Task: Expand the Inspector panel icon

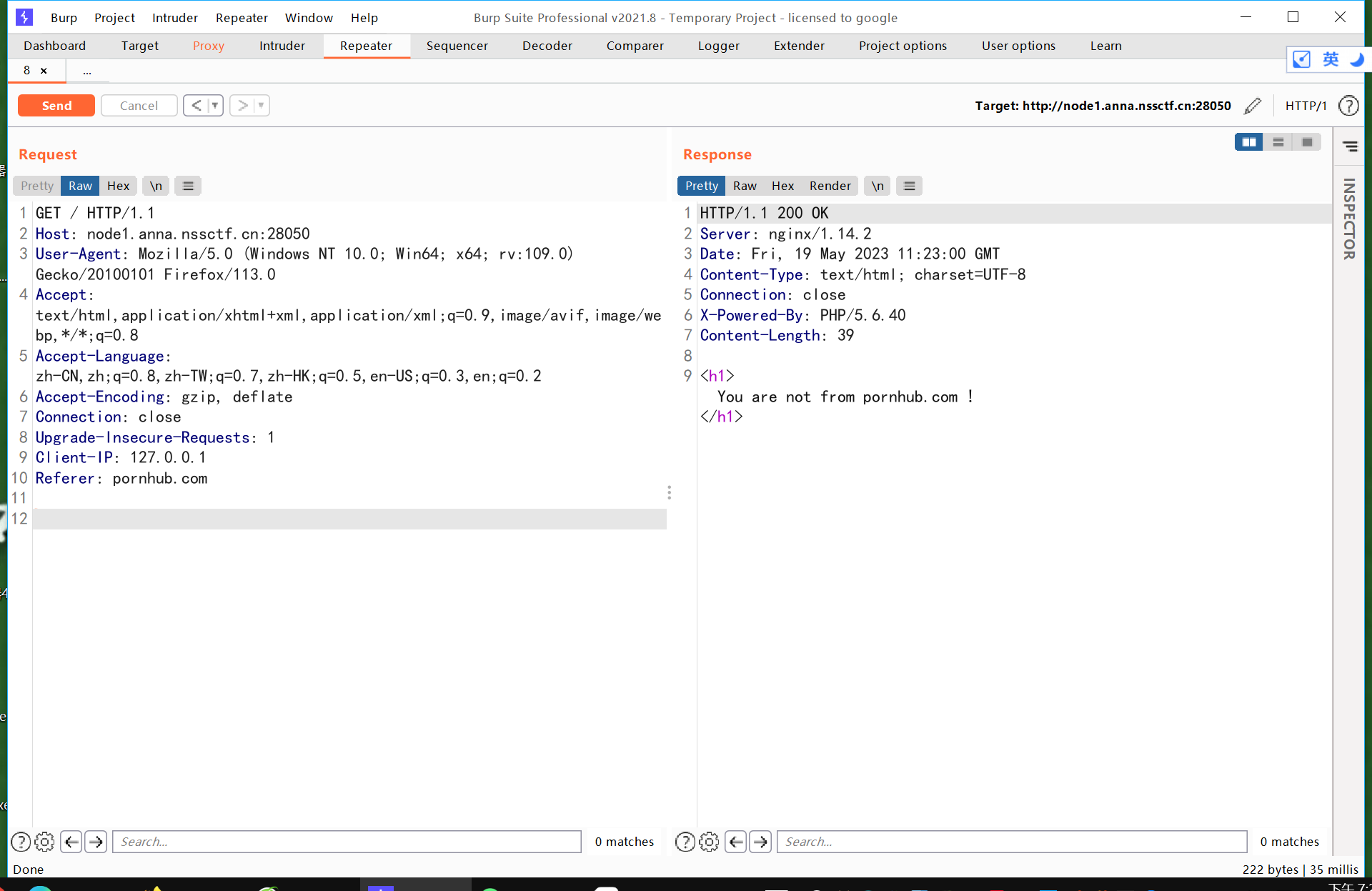Action: tap(1350, 146)
